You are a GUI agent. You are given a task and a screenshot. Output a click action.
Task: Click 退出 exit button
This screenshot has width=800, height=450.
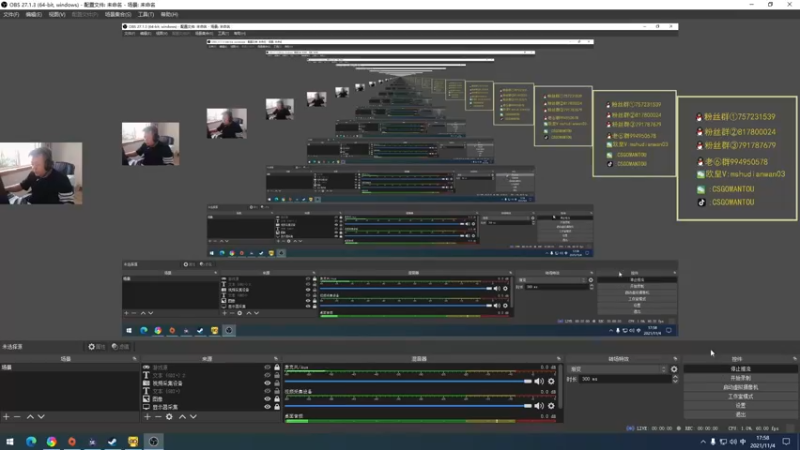[740, 415]
